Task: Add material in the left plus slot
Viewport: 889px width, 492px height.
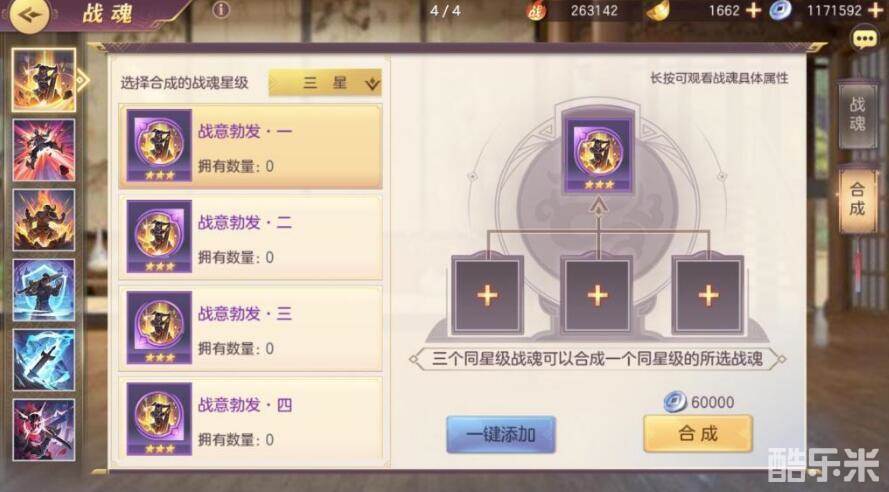Action: point(487,295)
